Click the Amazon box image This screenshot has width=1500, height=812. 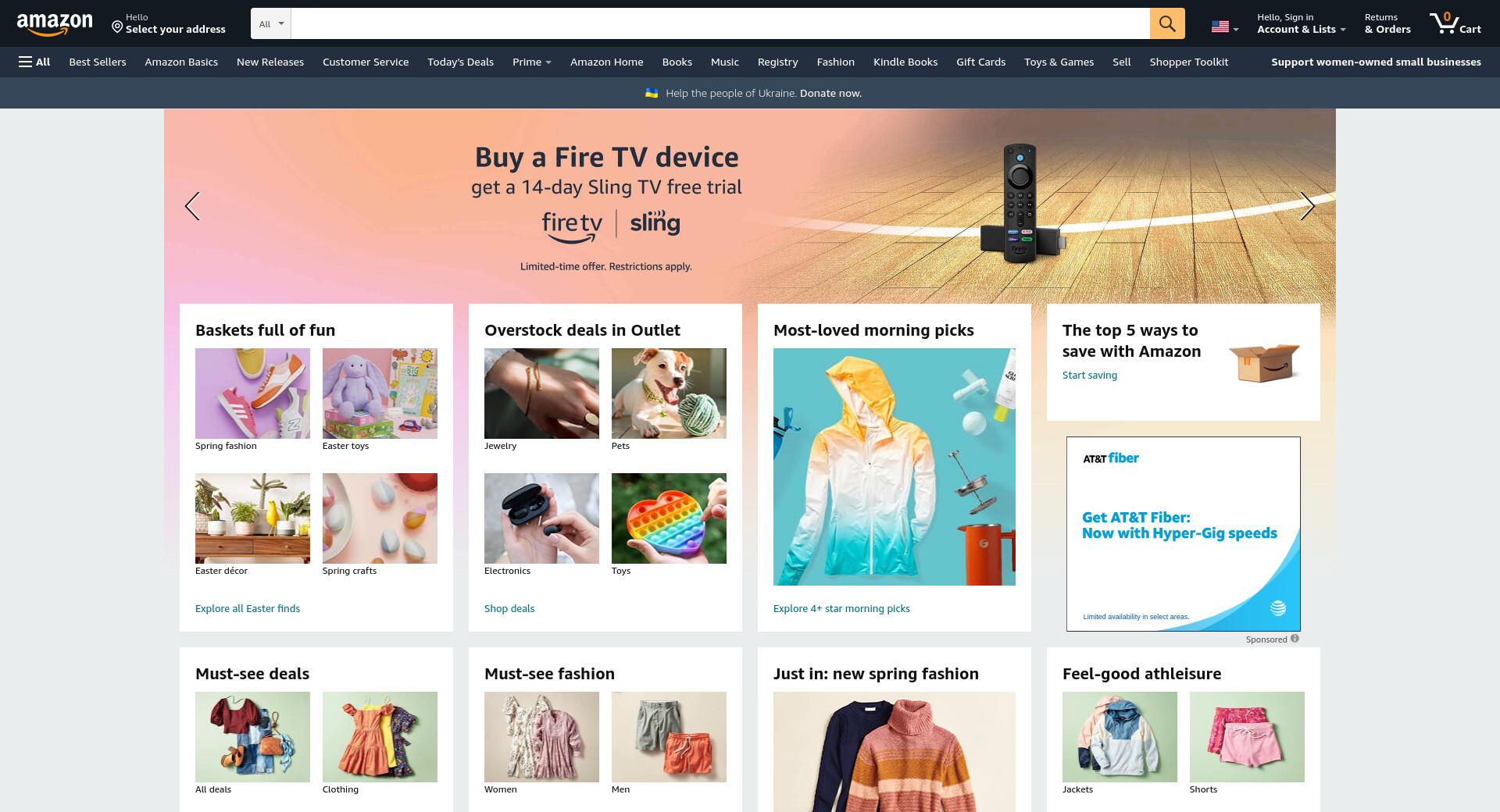pyautogui.click(x=1263, y=363)
